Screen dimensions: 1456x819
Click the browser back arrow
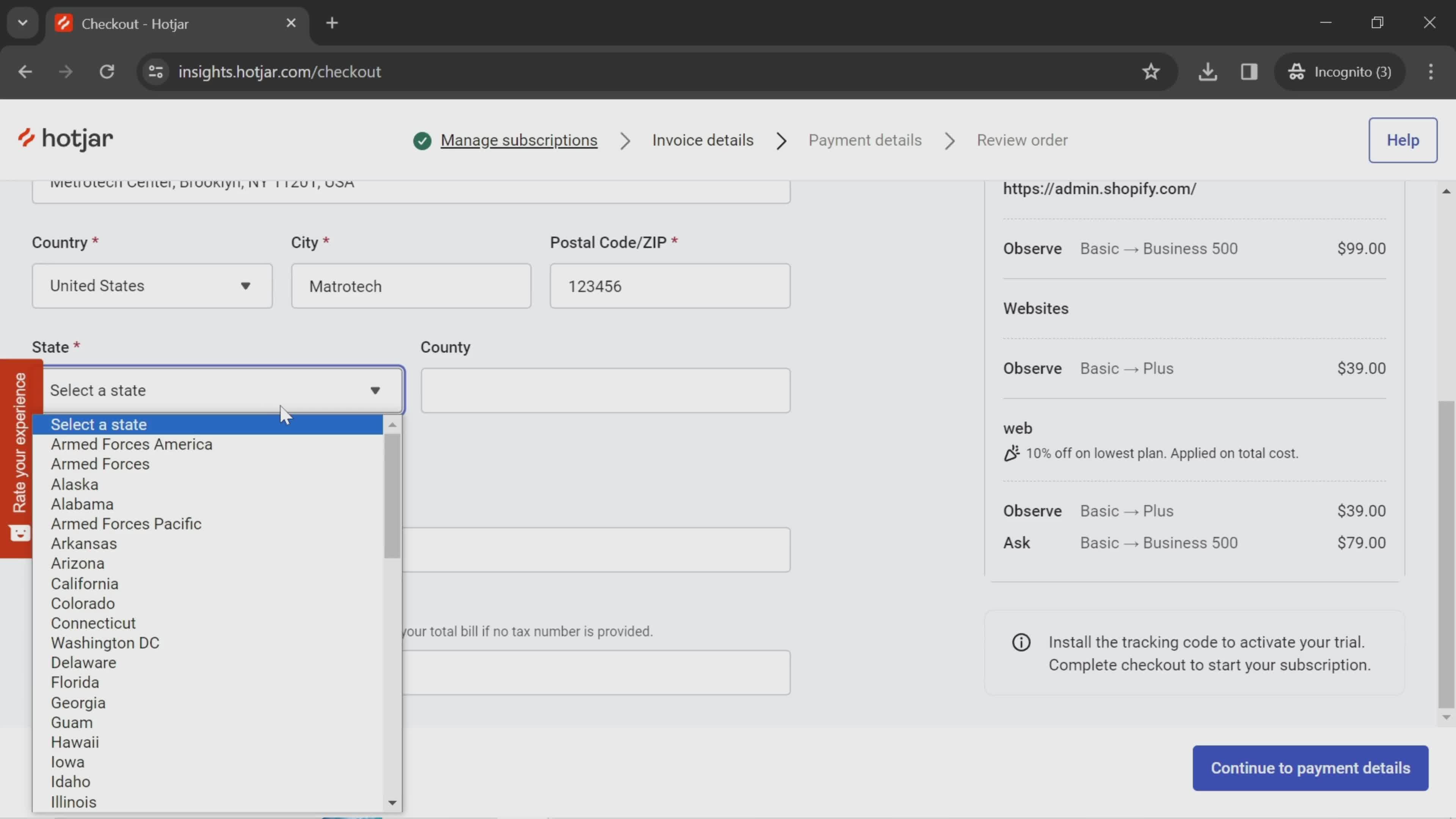pyautogui.click(x=25, y=72)
